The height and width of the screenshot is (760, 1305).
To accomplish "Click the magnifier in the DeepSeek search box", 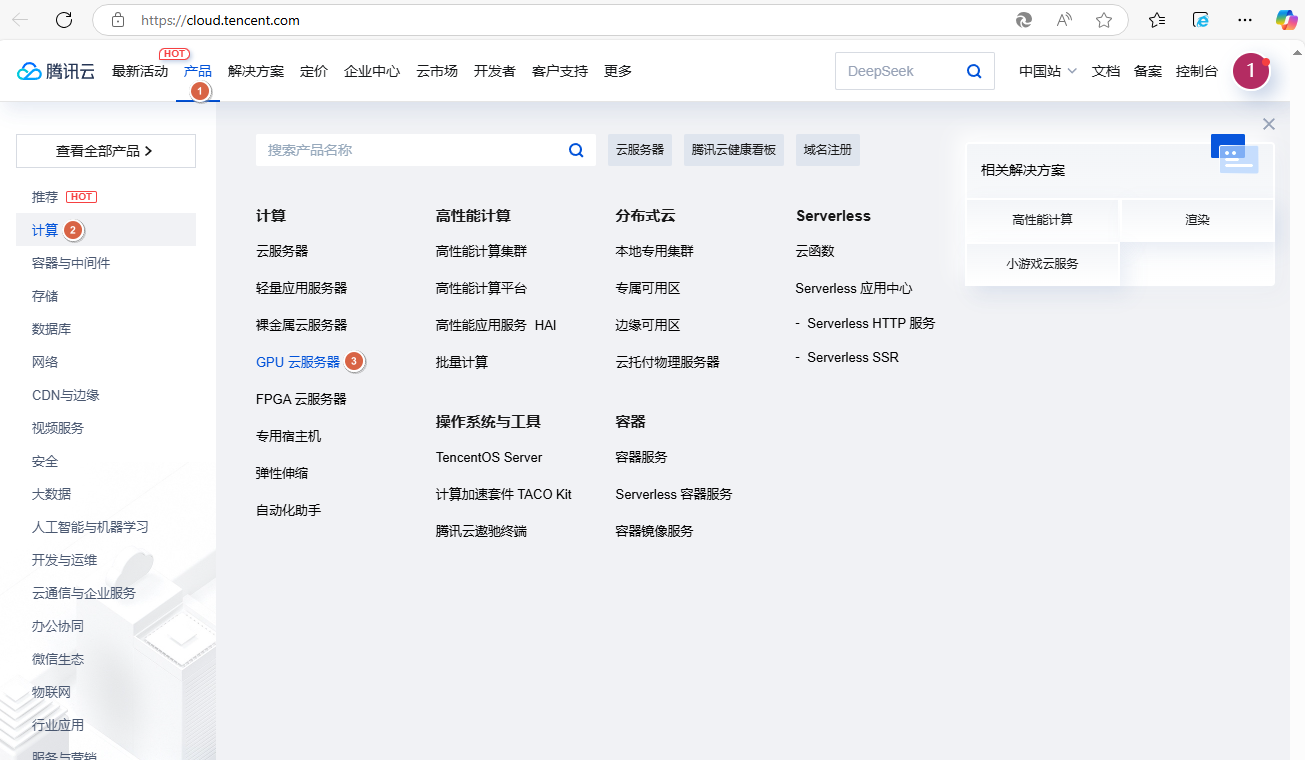I will coord(974,71).
